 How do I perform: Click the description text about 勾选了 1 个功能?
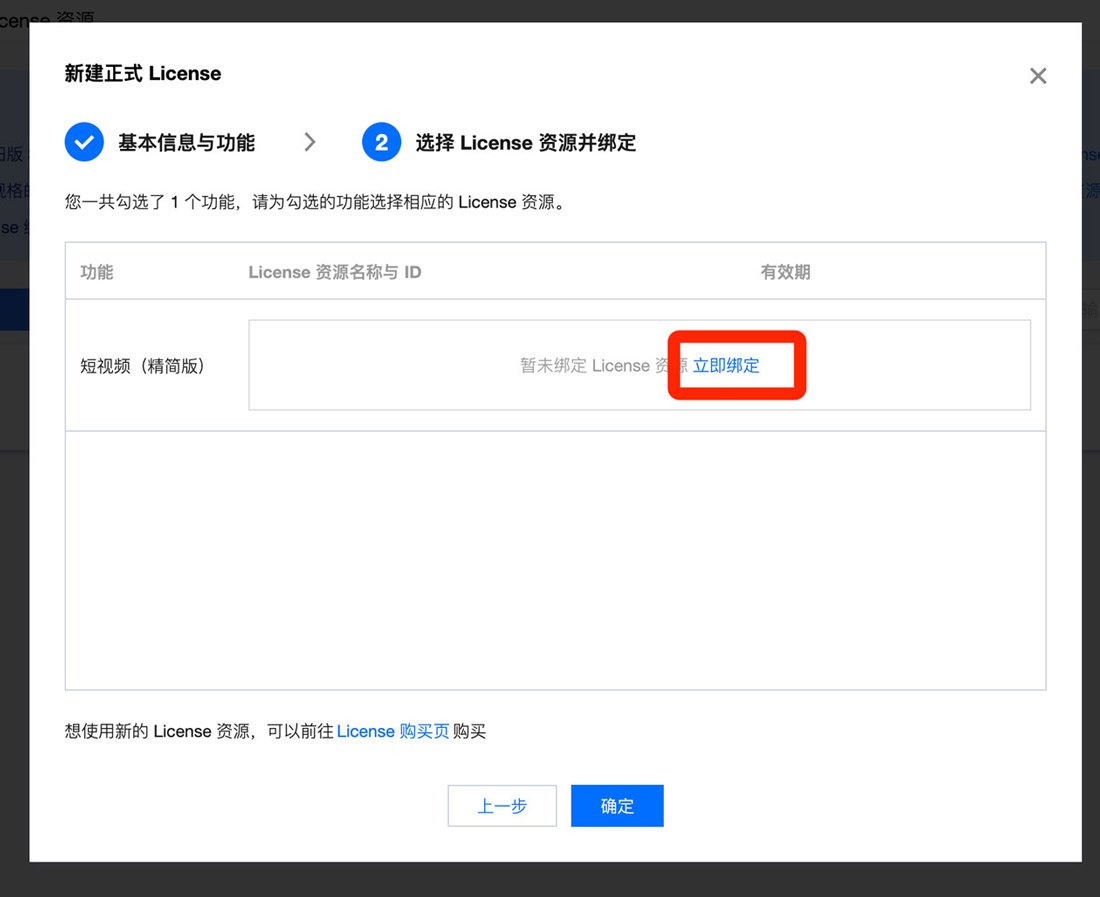click(315, 202)
